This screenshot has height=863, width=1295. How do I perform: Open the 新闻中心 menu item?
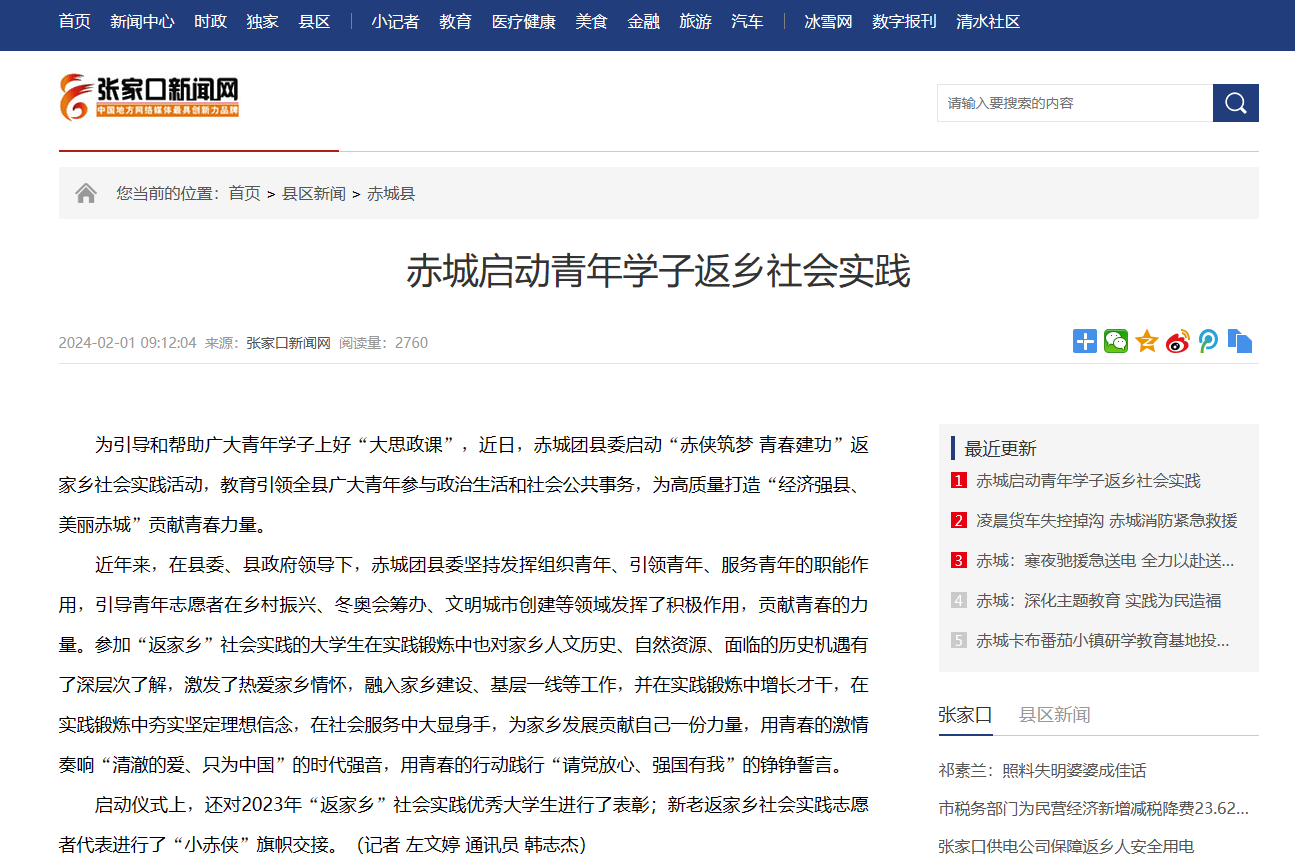point(142,22)
